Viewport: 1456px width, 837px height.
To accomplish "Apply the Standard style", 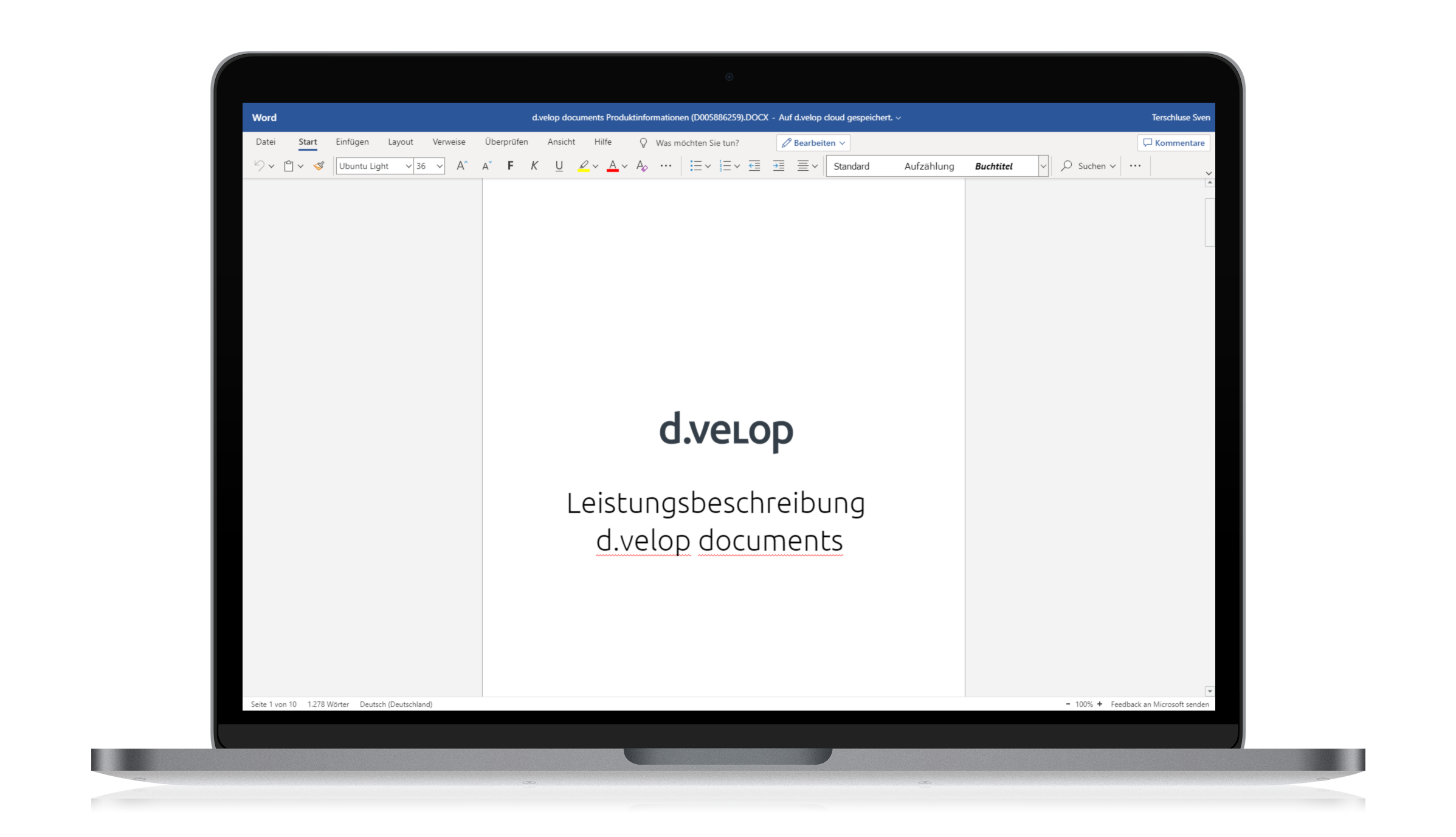I will click(851, 166).
